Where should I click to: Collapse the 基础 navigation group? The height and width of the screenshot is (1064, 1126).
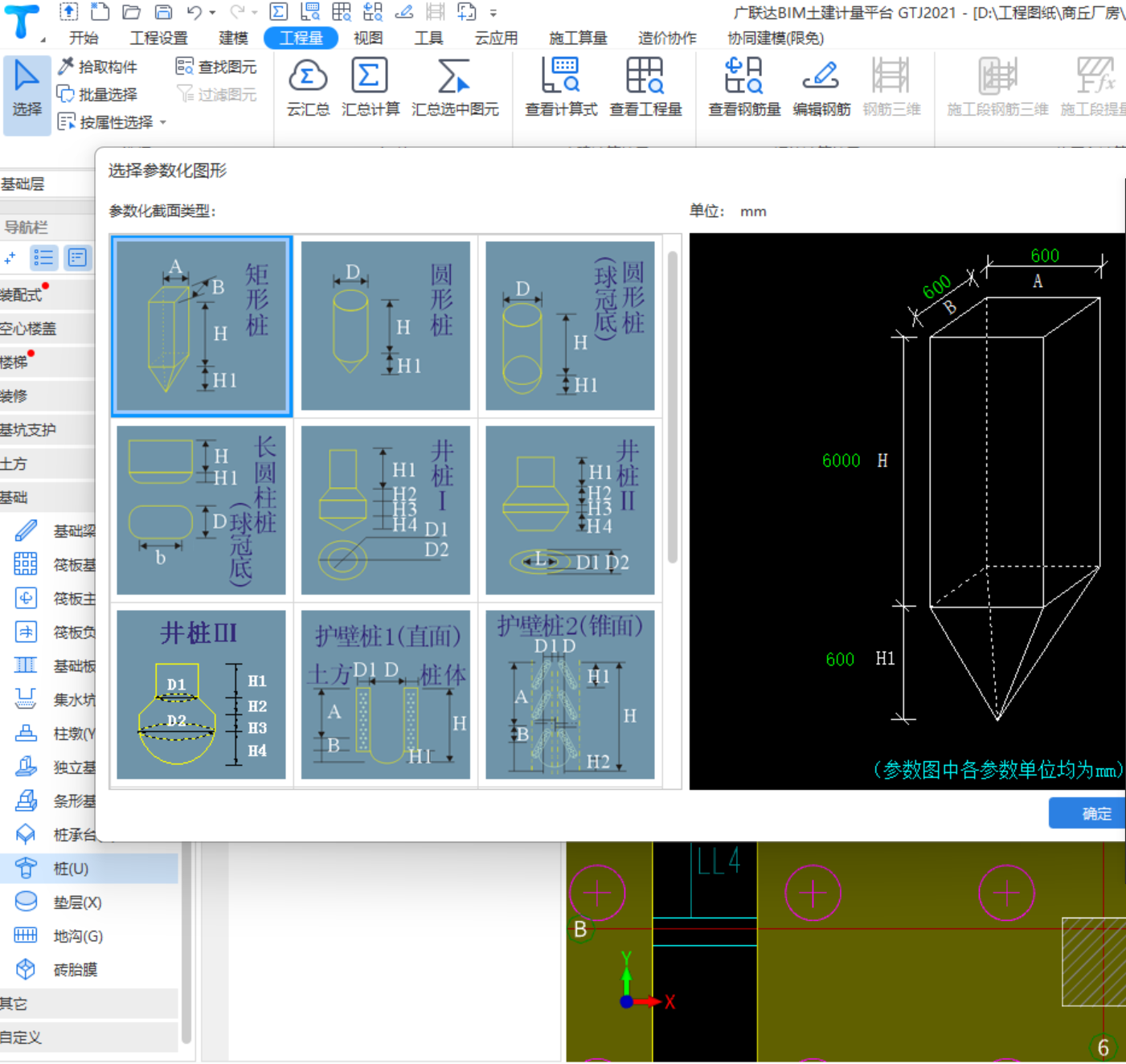click(x=47, y=497)
